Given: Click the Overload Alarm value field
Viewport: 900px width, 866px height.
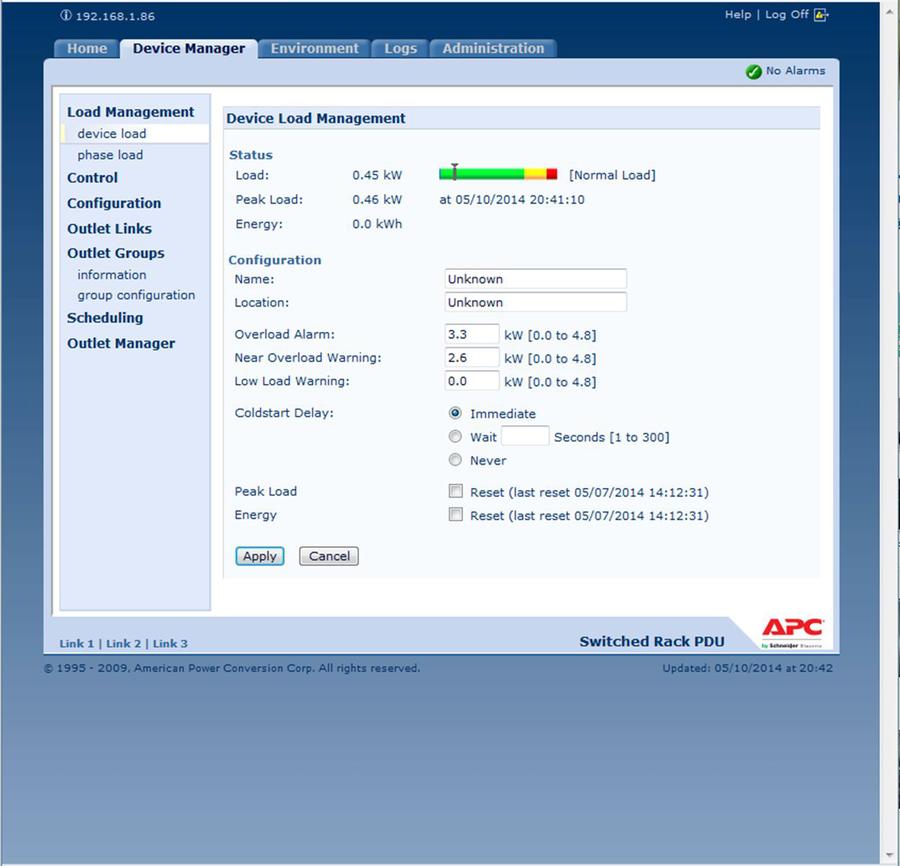Looking at the screenshot, I should click(472, 335).
